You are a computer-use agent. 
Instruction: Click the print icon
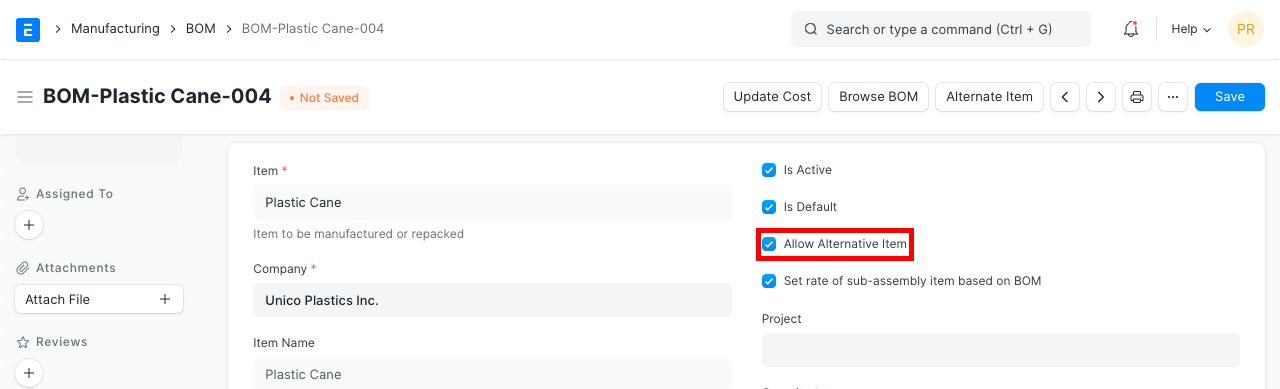(1137, 97)
